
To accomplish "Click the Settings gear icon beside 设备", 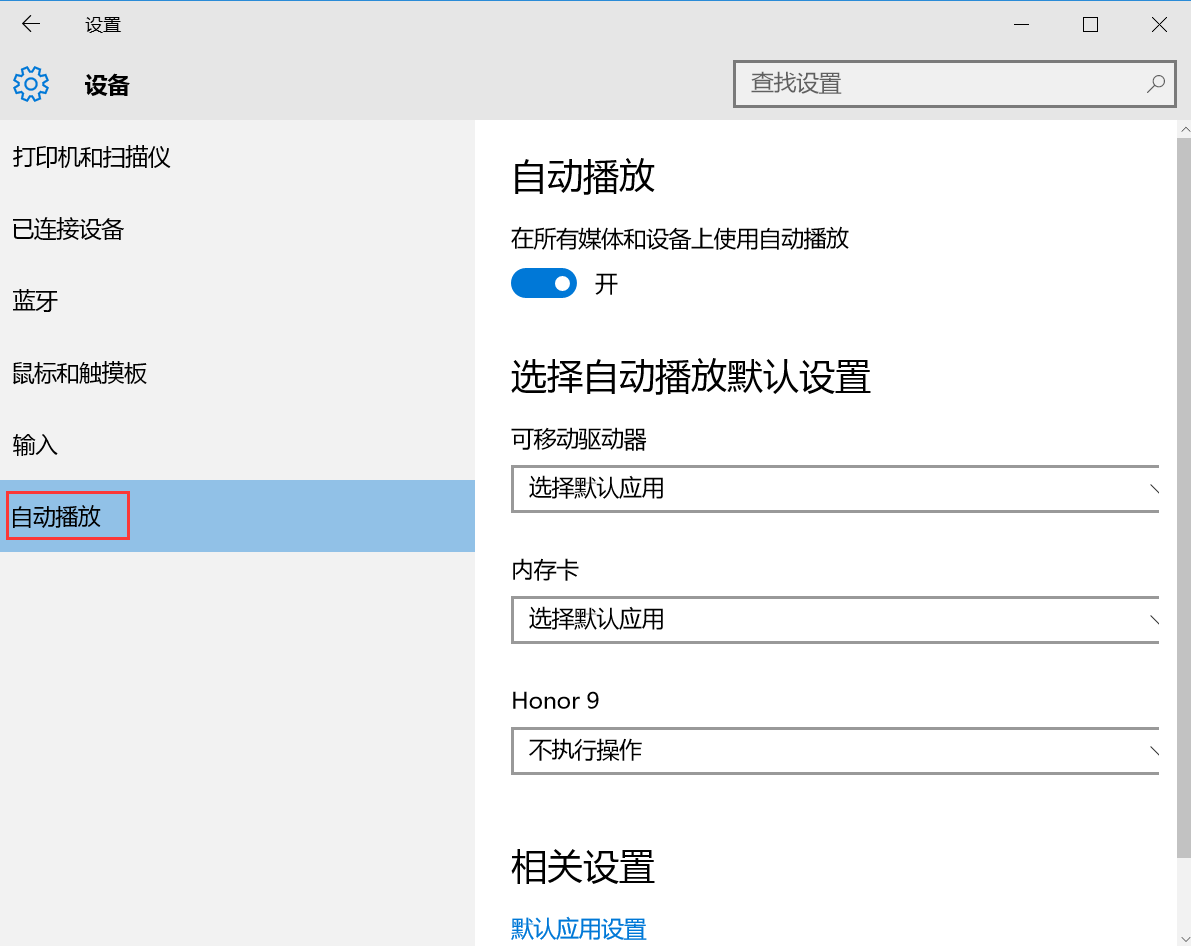I will (31, 85).
